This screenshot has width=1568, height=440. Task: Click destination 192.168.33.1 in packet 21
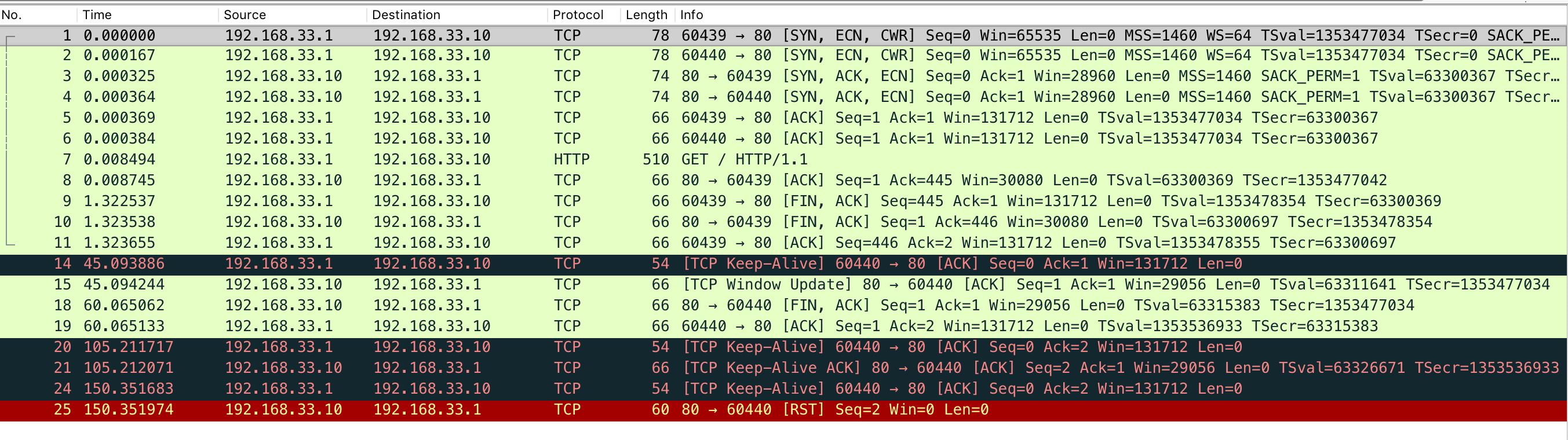pyautogui.click(x=427, y=368)
